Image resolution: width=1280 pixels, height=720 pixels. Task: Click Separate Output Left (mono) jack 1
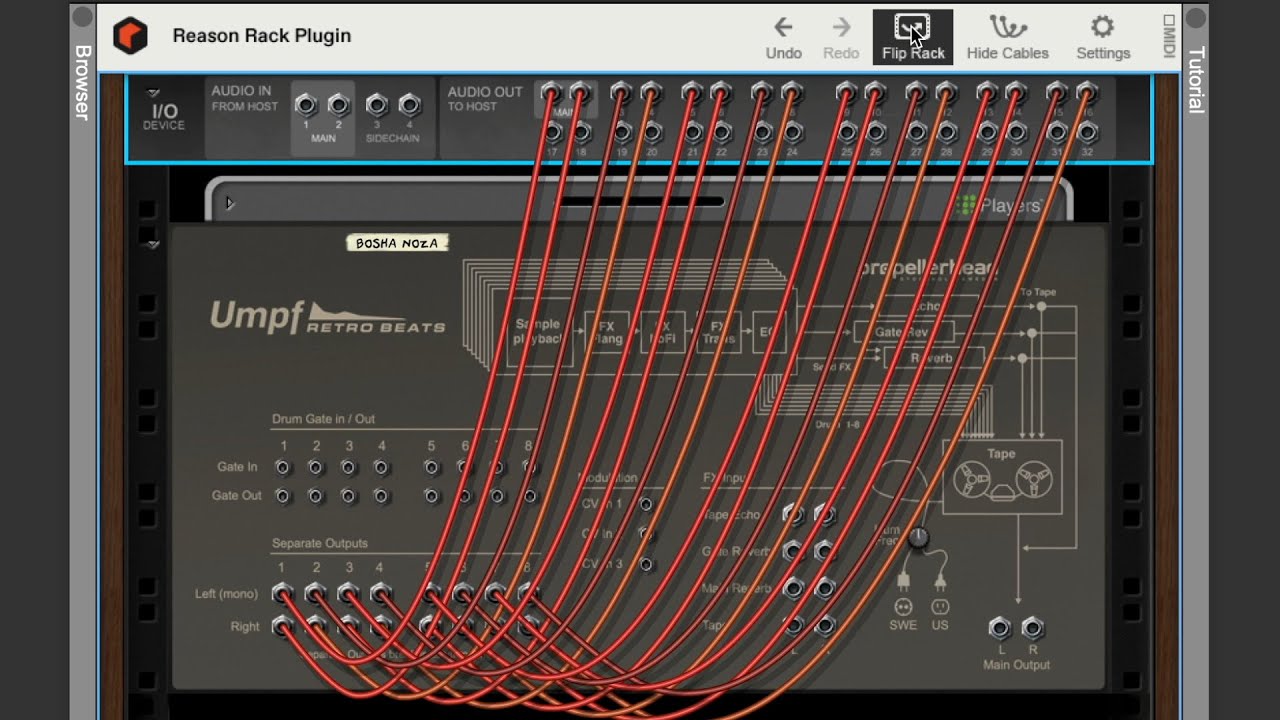point(283,594)
